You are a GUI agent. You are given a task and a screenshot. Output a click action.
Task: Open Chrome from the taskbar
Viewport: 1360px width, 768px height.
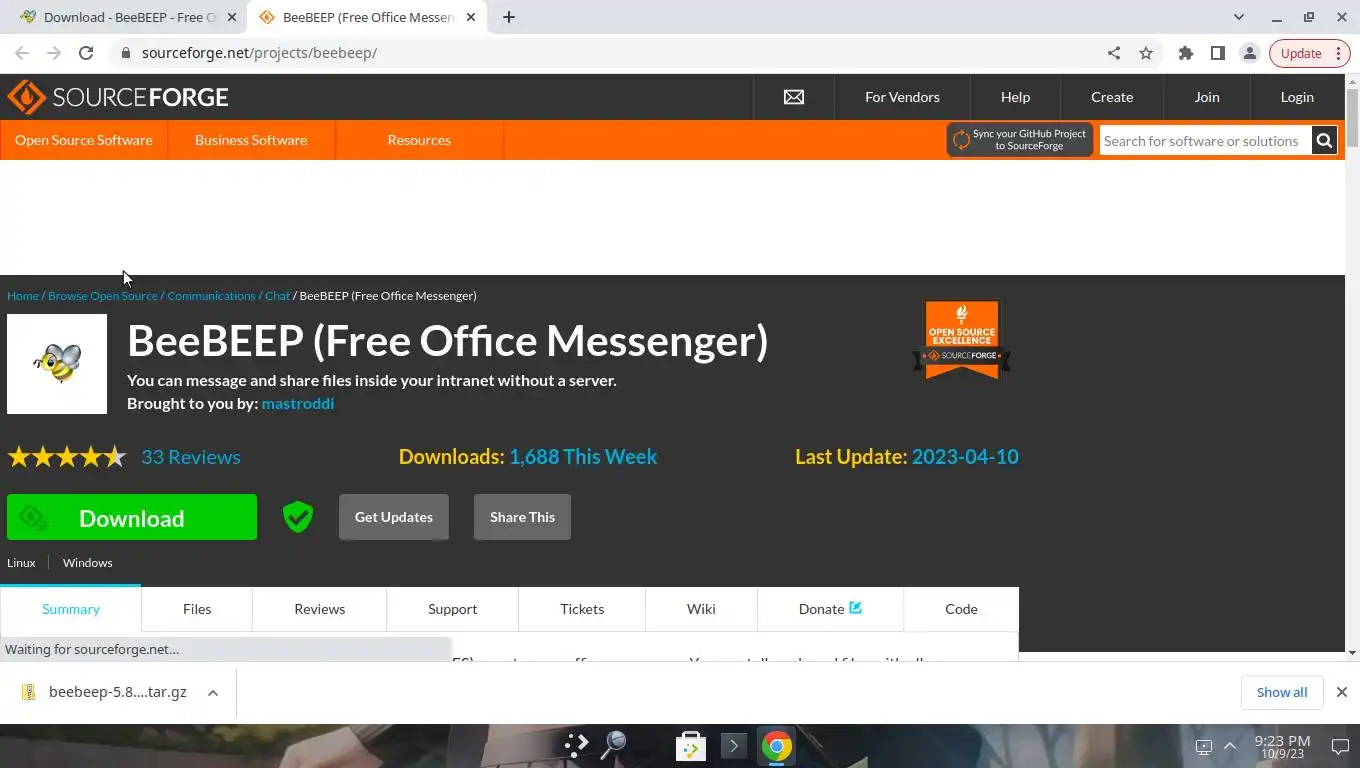click(777, 746)
